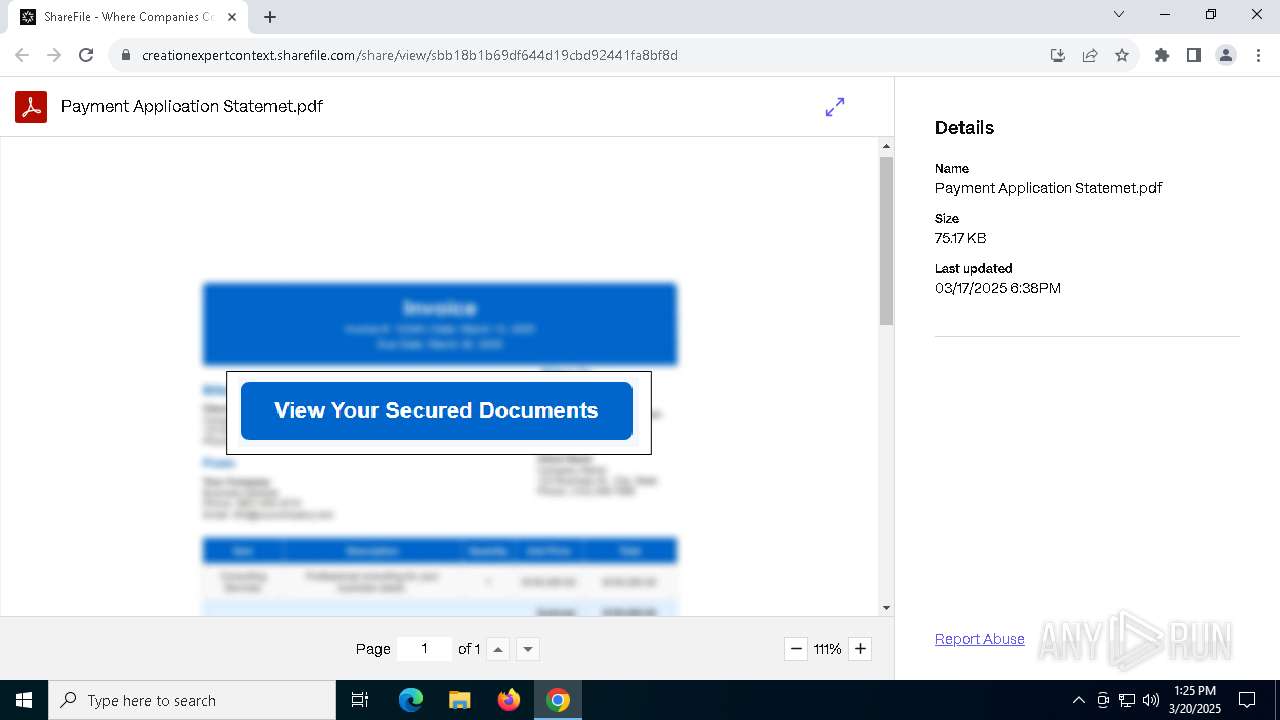Open Chrome profile avatar
This screenshot has width=1280, height=720.
click(x=1226, y=55)
